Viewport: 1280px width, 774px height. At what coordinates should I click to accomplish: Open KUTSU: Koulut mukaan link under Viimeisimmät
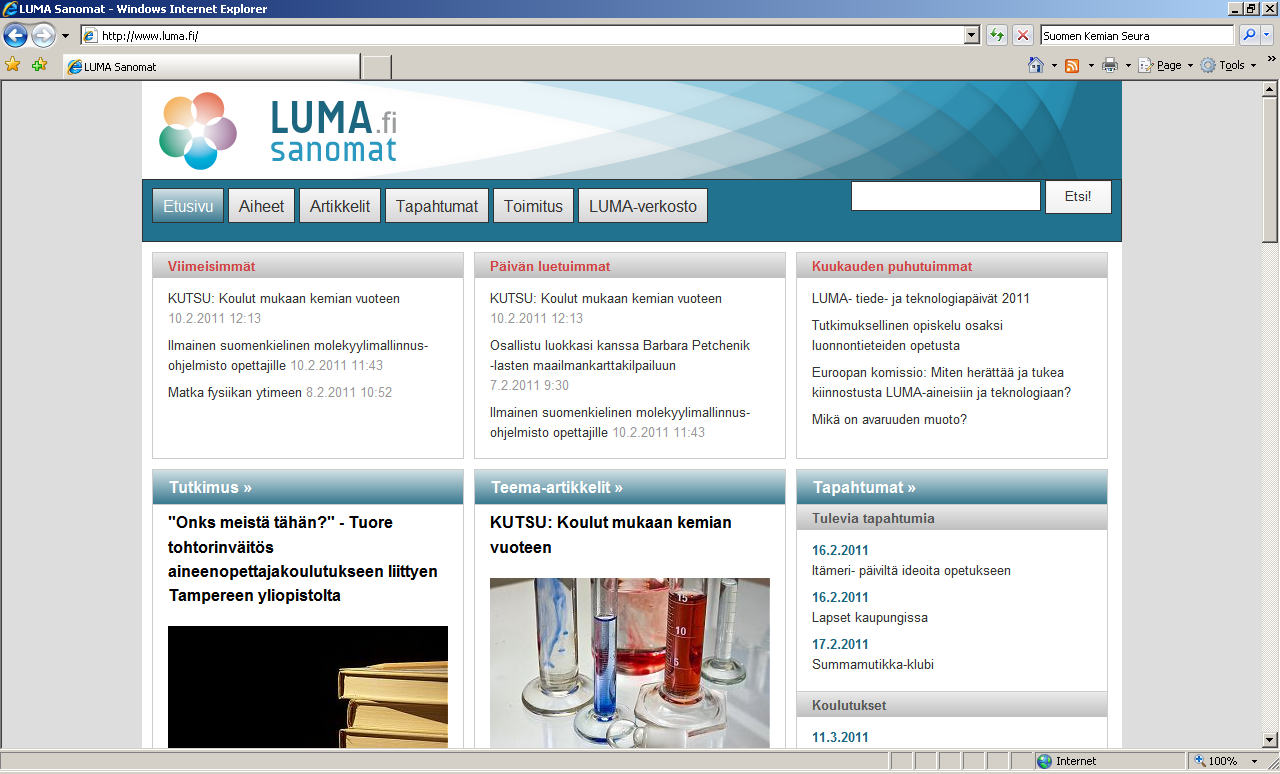pos(284,298)
